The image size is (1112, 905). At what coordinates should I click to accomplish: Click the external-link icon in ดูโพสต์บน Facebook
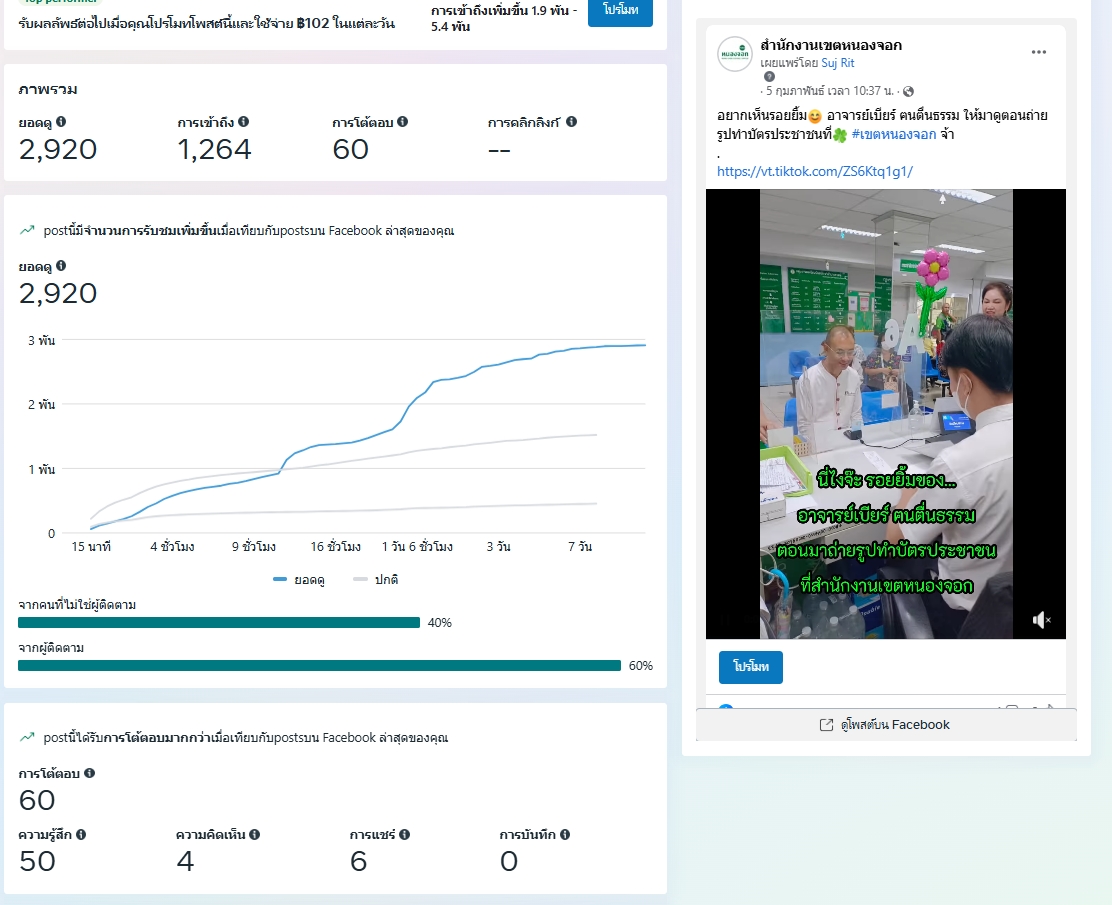(x=826, y=725)
